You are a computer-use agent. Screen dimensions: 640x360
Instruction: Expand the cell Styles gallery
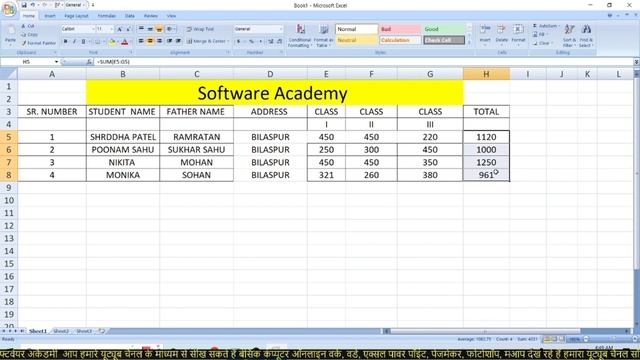point(469,42)
